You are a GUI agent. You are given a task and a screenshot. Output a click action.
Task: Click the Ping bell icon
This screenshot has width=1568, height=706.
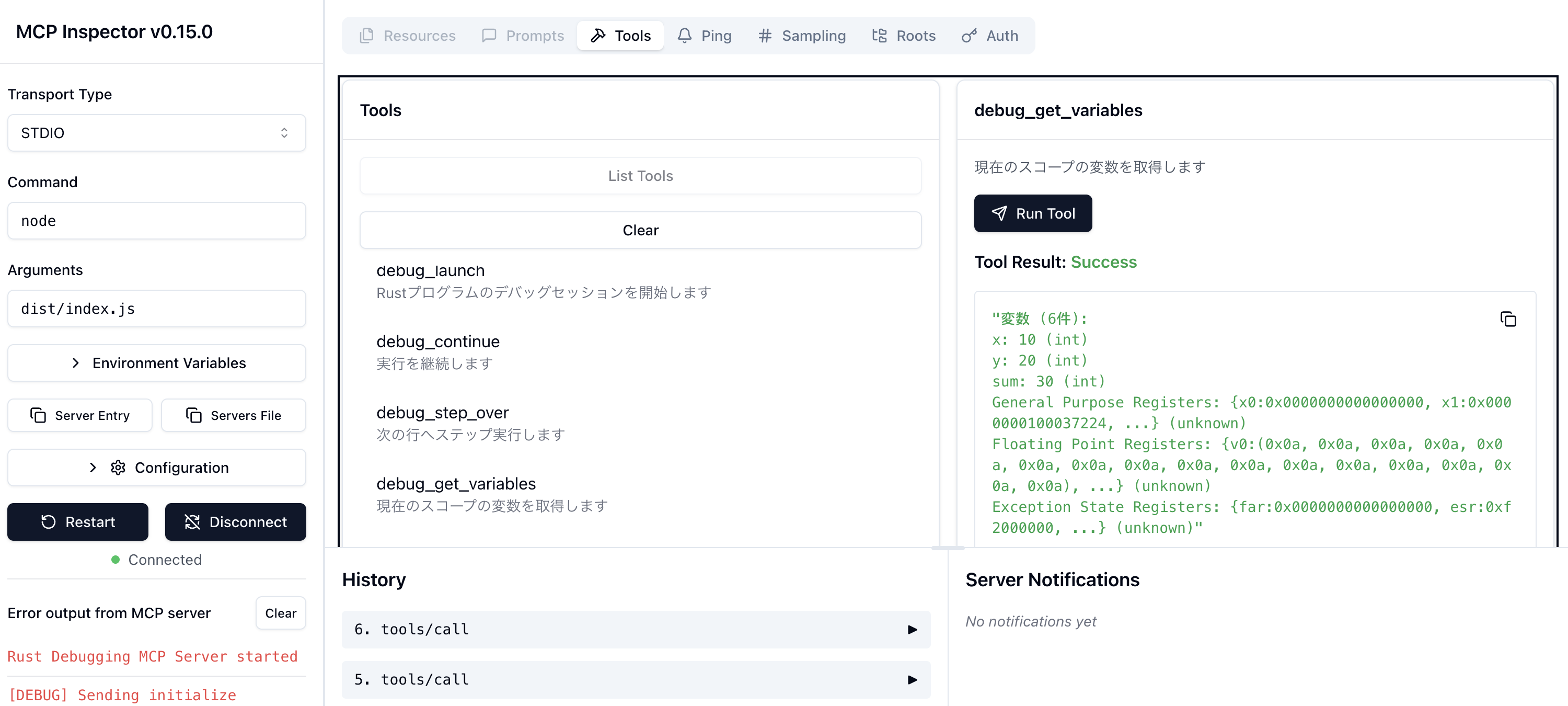pyautogui.click(x=684, y=36)
